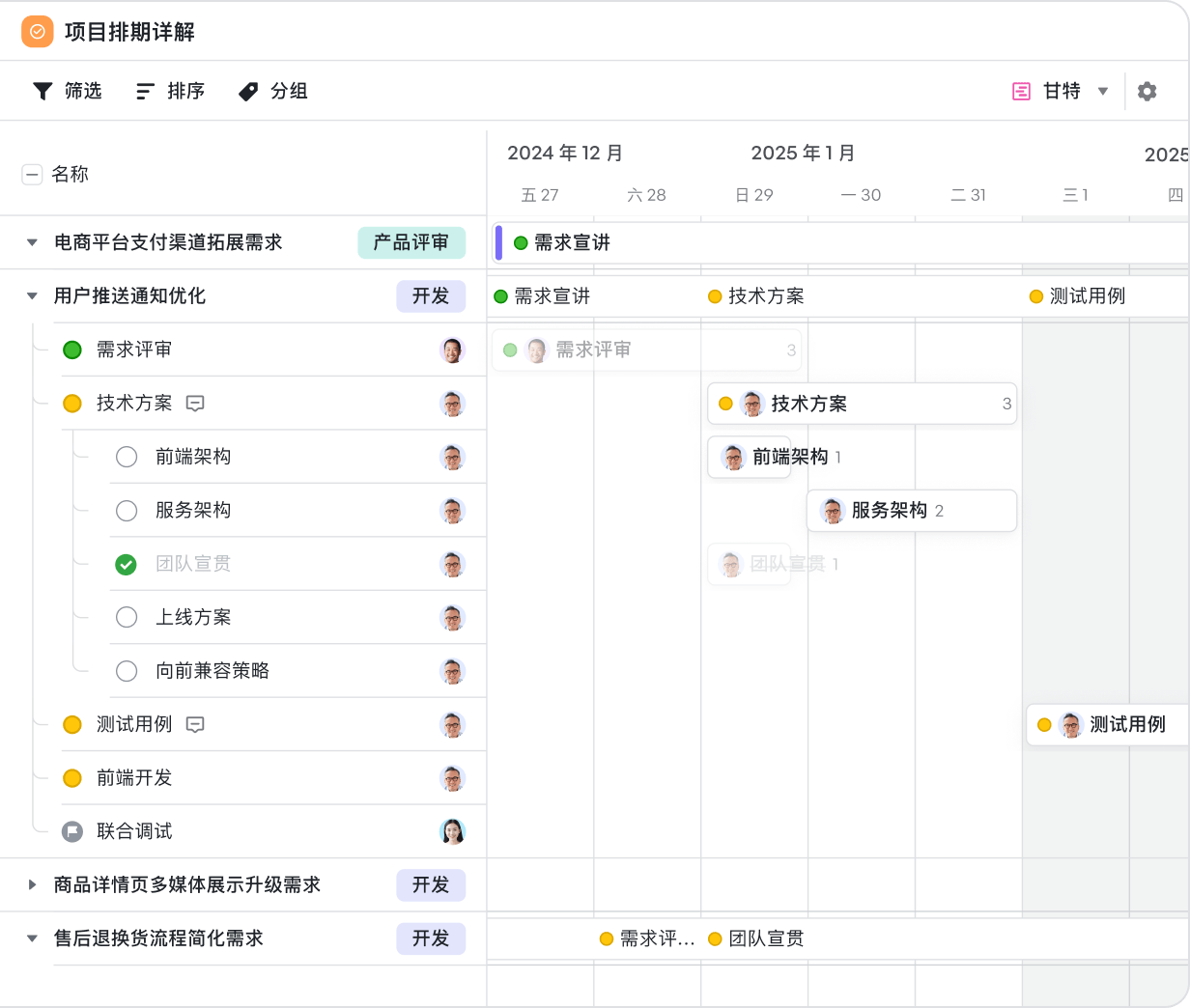Click the flag icon beside 联合调试
Image resolution: width=1190 pixels, height=1008 pixels.
point(72,831)
